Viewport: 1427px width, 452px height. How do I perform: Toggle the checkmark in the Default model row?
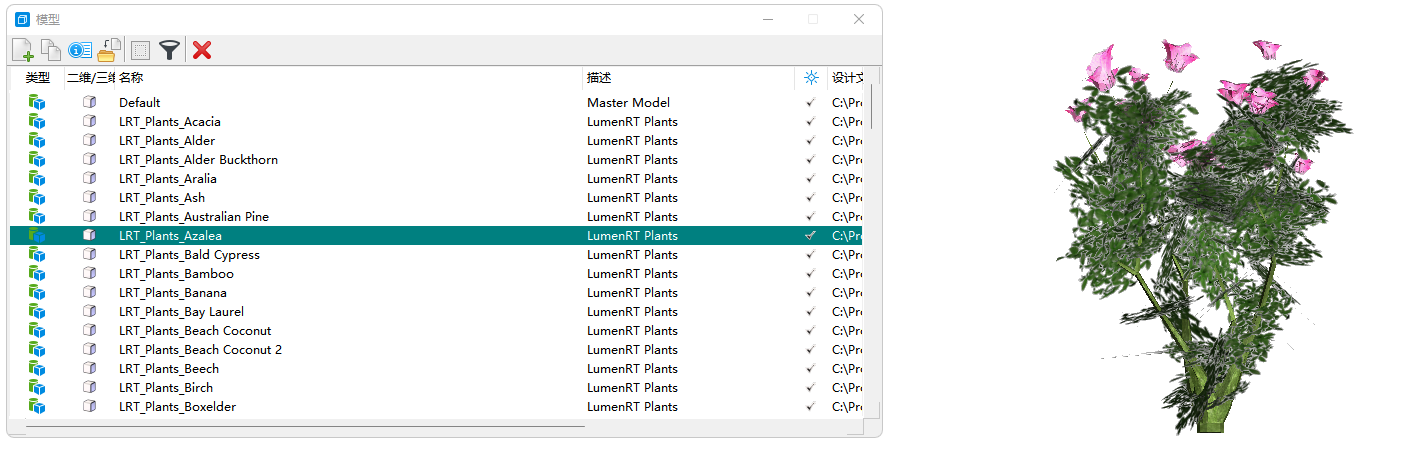click(x=810, y=103)
